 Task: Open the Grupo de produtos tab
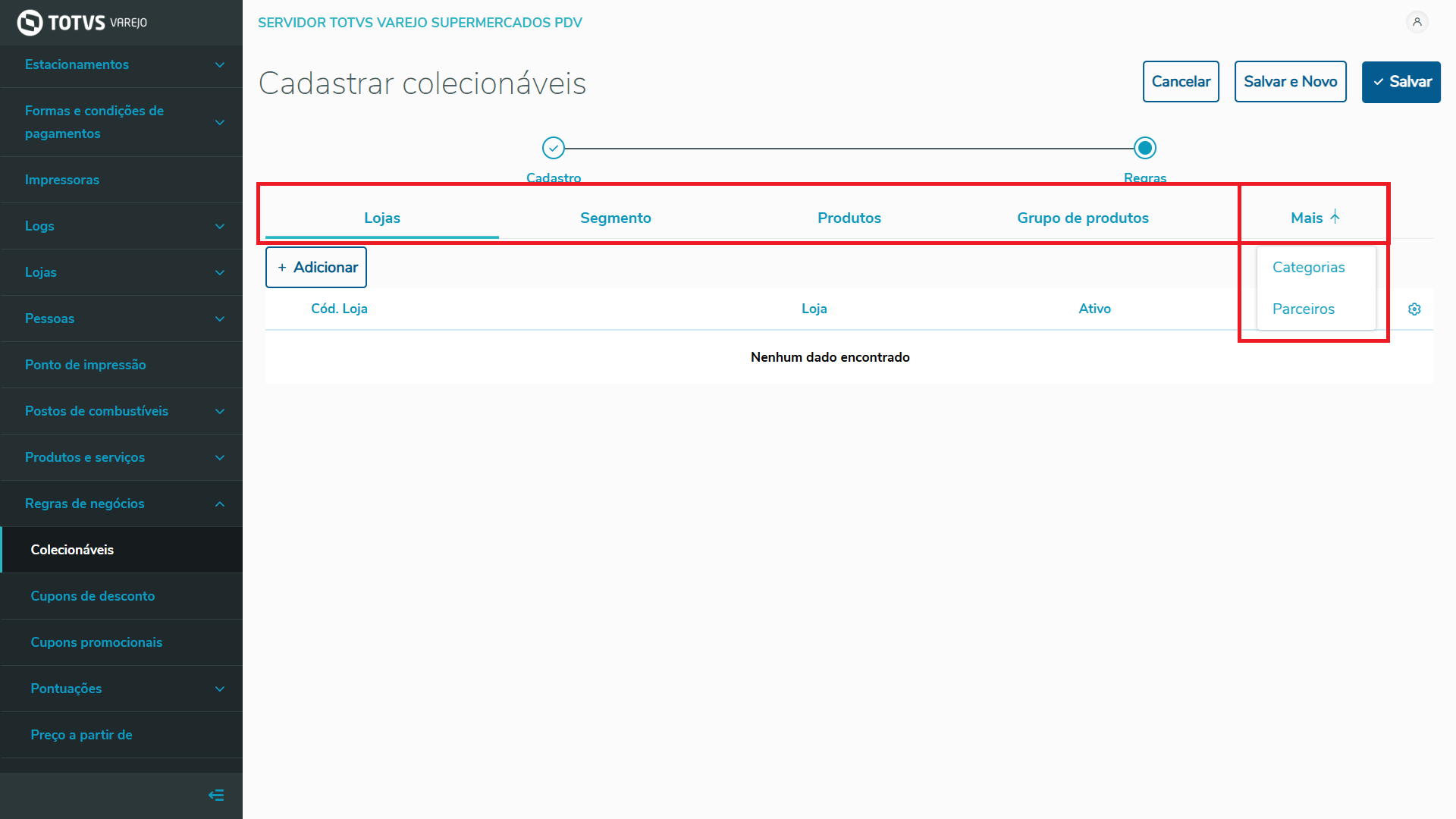(x=1082, y=218)
